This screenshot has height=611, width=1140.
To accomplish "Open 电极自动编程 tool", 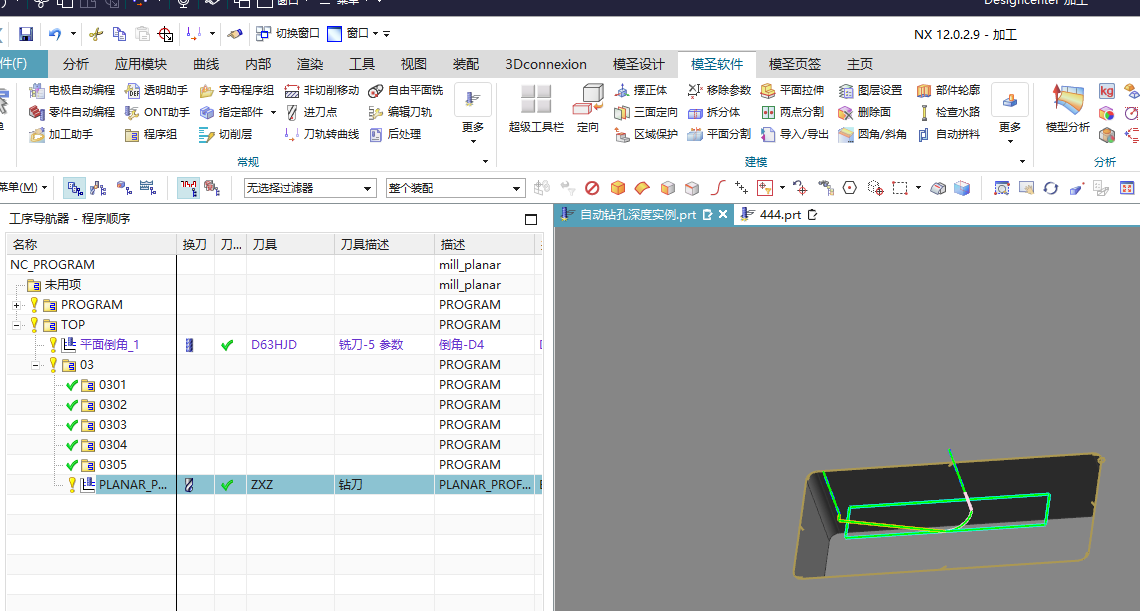I will pyautogui.click(x=72, y=90).
